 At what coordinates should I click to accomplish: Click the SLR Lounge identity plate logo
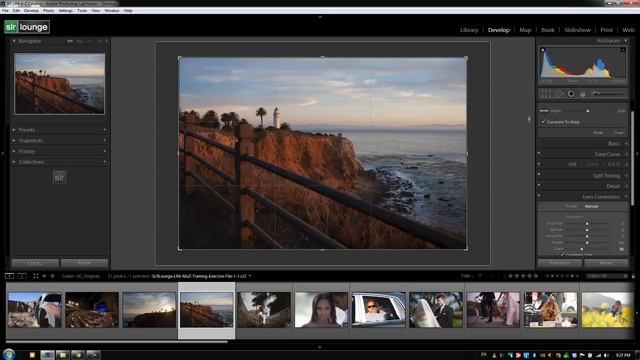[x=27, y=27]
